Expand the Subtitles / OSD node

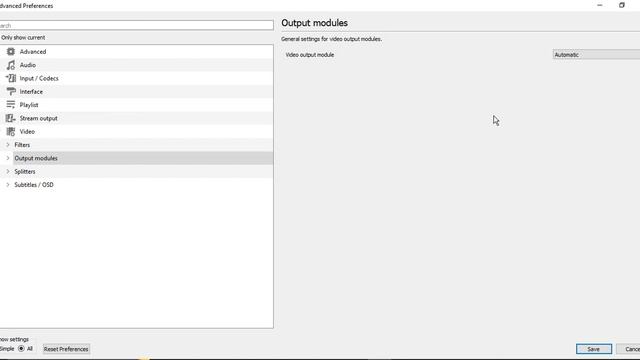7,184
